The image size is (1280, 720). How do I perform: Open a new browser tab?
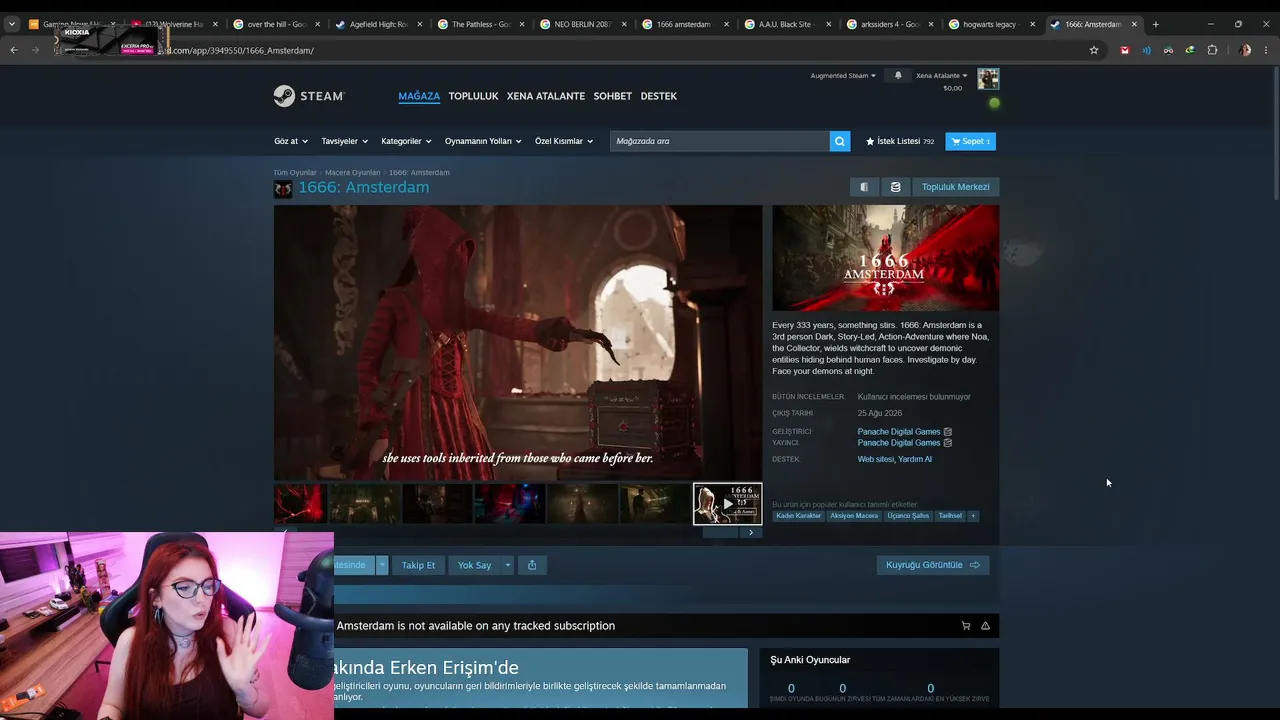(1155, 24)
